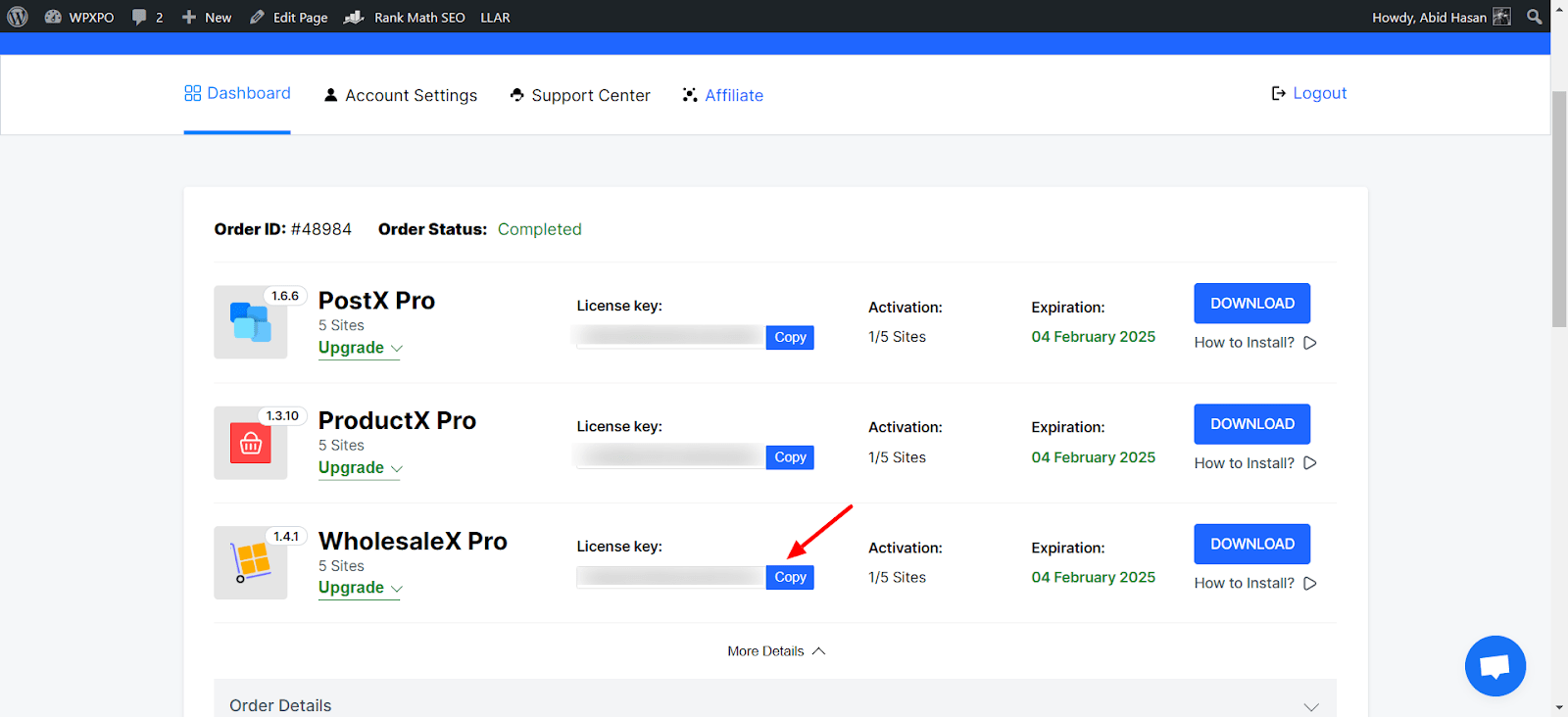1568x717 pixels.
Task: Open How to Install for PostX Pro
Action: pyautogui.click(x=1255, y=343)
